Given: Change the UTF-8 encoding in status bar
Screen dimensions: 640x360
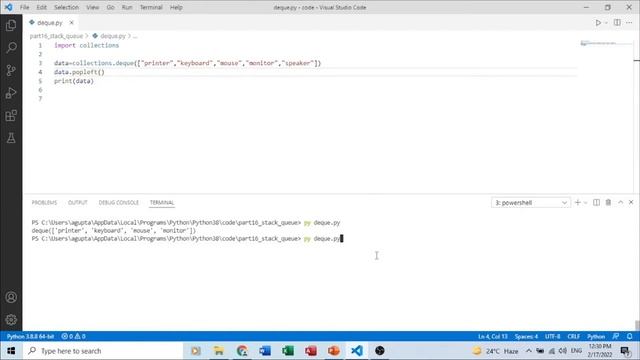Looking at the screenshot, I should [553, 337].
